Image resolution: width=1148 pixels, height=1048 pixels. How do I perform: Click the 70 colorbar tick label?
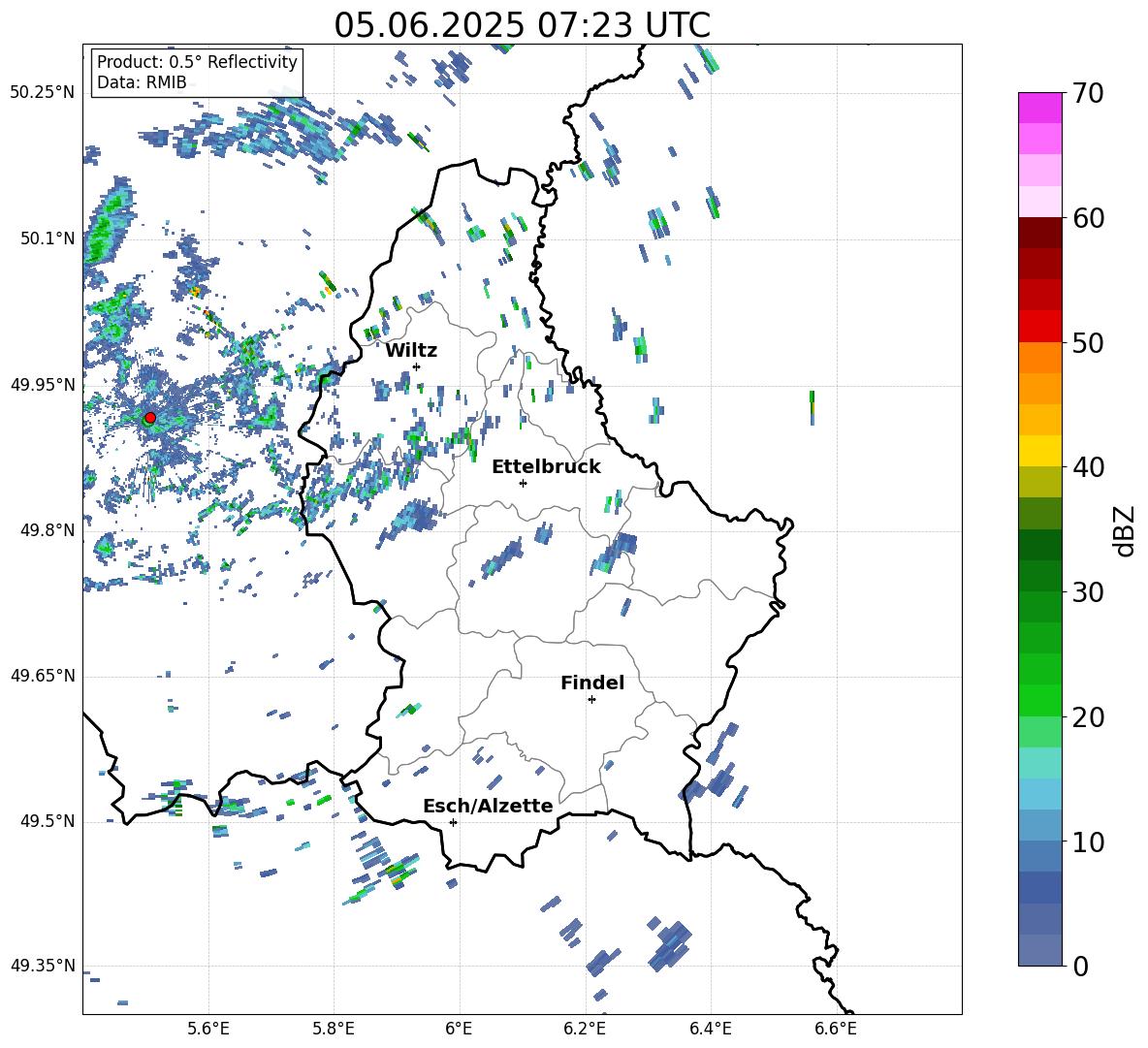tap(1088, 94)
